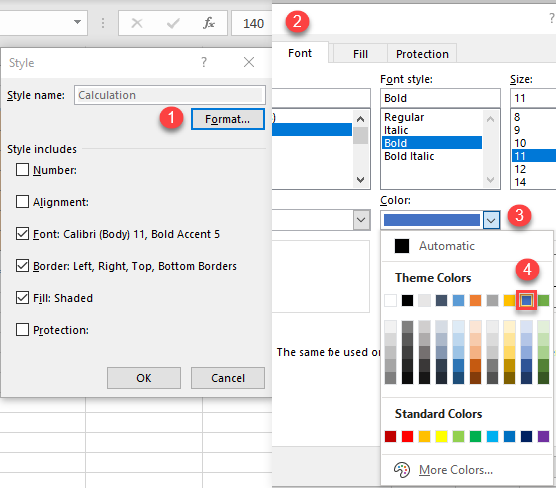
Task: Click the formula bar options dots
Action: [103, 23]
